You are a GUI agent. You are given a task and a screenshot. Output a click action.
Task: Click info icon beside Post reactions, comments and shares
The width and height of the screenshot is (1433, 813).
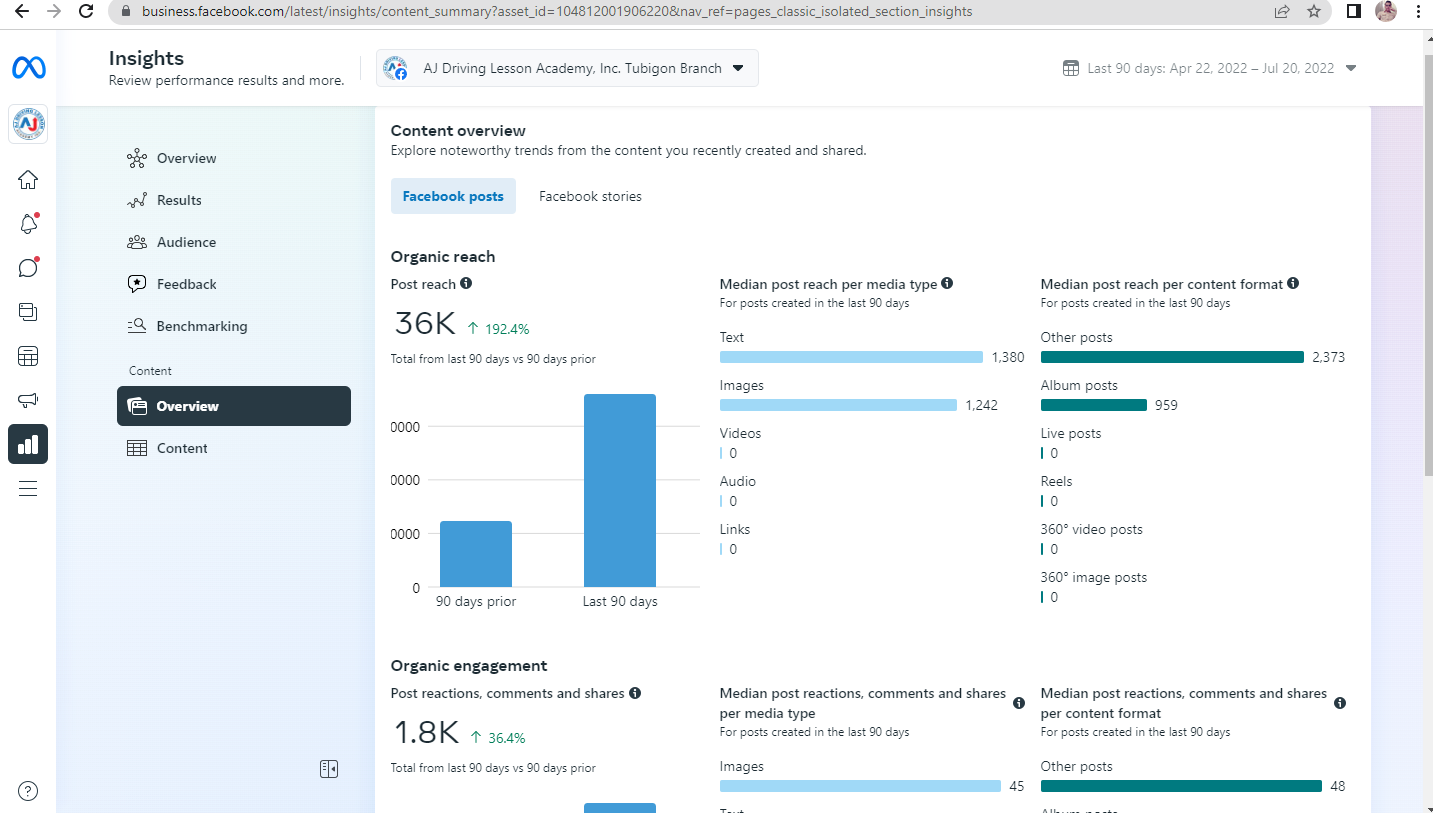[x=635, y=693]
